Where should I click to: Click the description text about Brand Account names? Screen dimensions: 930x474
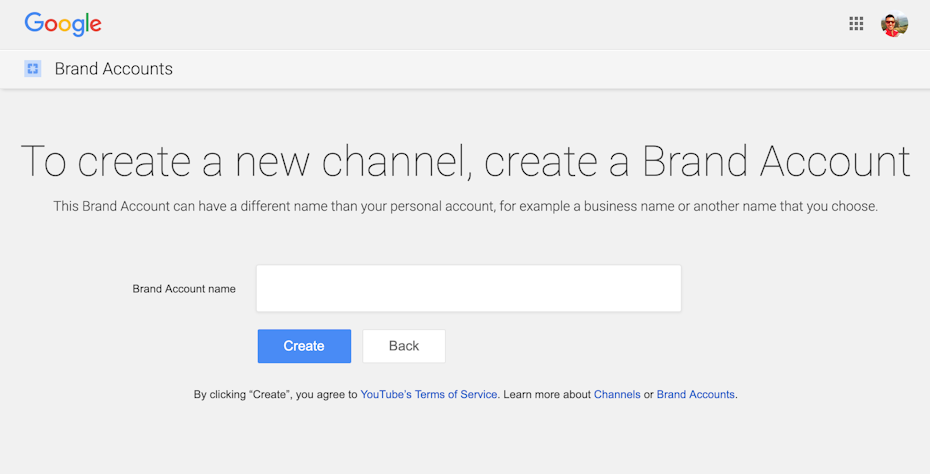465,207
